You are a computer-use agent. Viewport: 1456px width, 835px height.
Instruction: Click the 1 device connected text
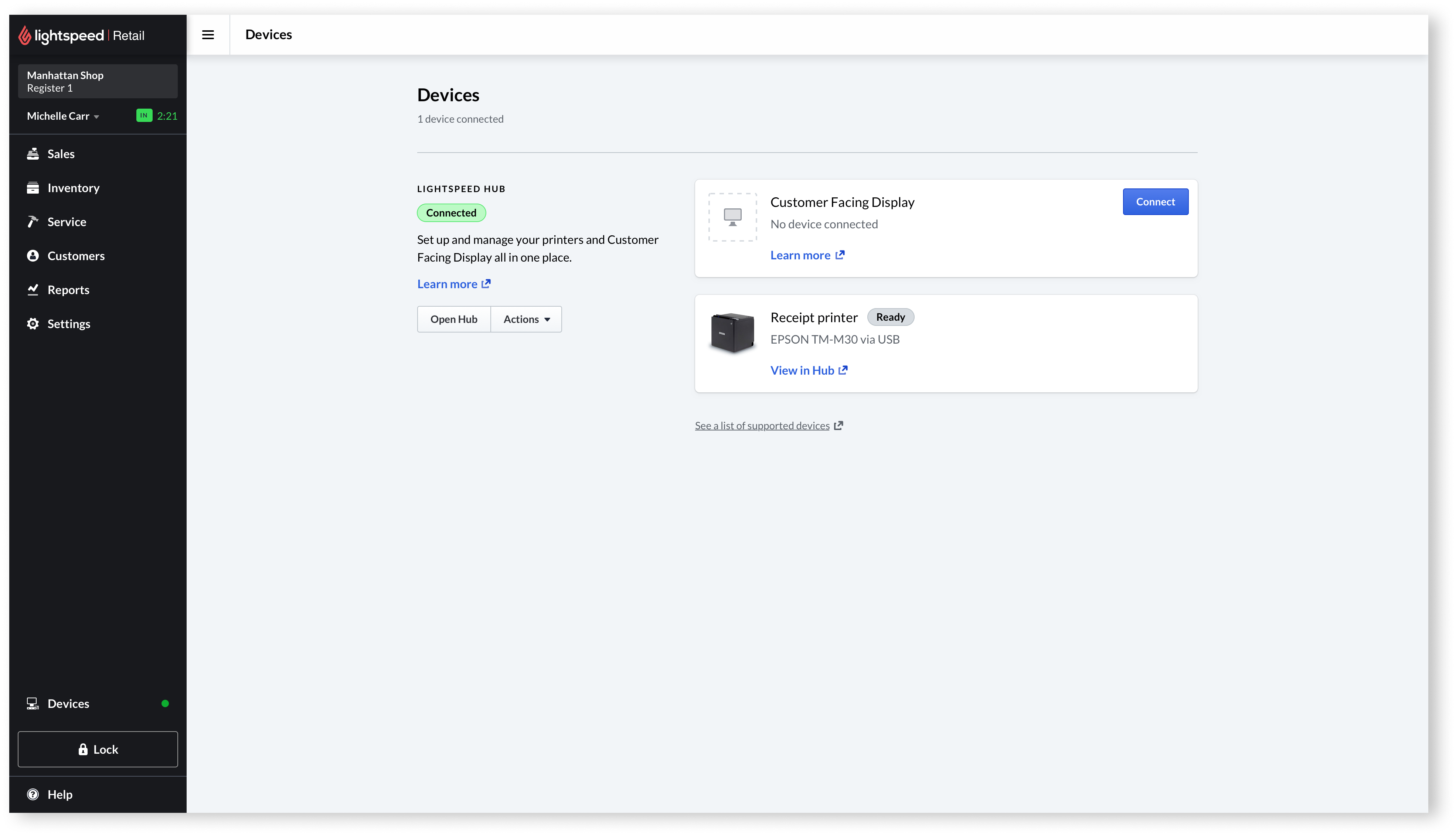(460, 119)
